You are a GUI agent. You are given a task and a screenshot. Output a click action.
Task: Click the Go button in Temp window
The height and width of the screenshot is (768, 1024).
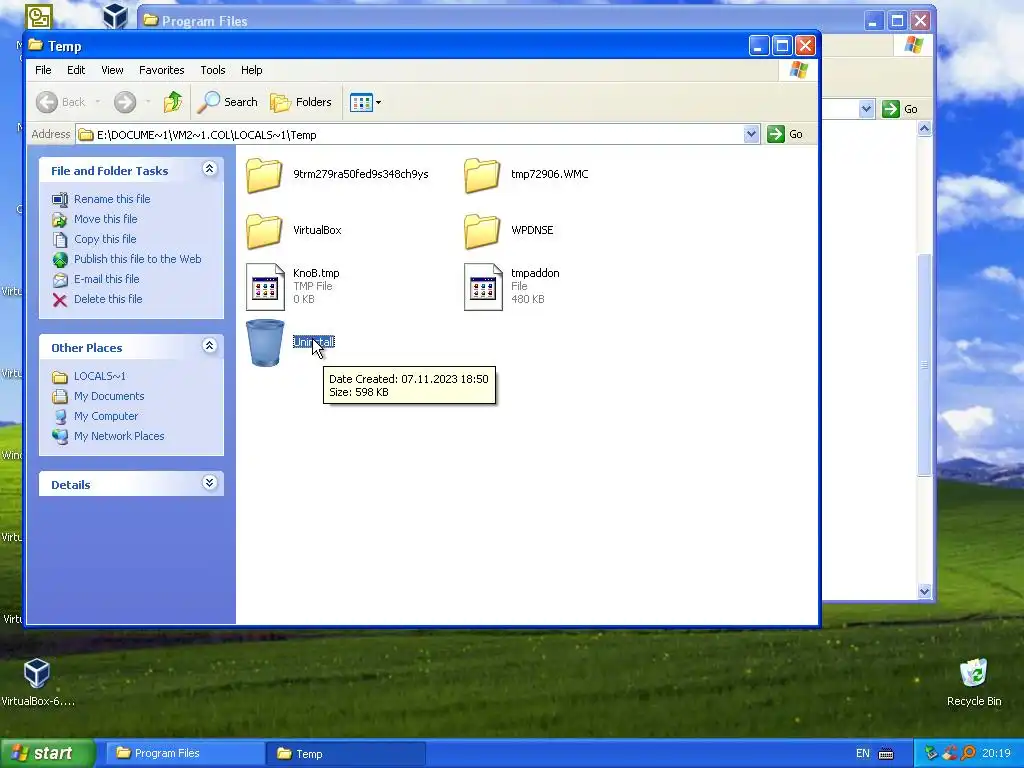(785, 134)
